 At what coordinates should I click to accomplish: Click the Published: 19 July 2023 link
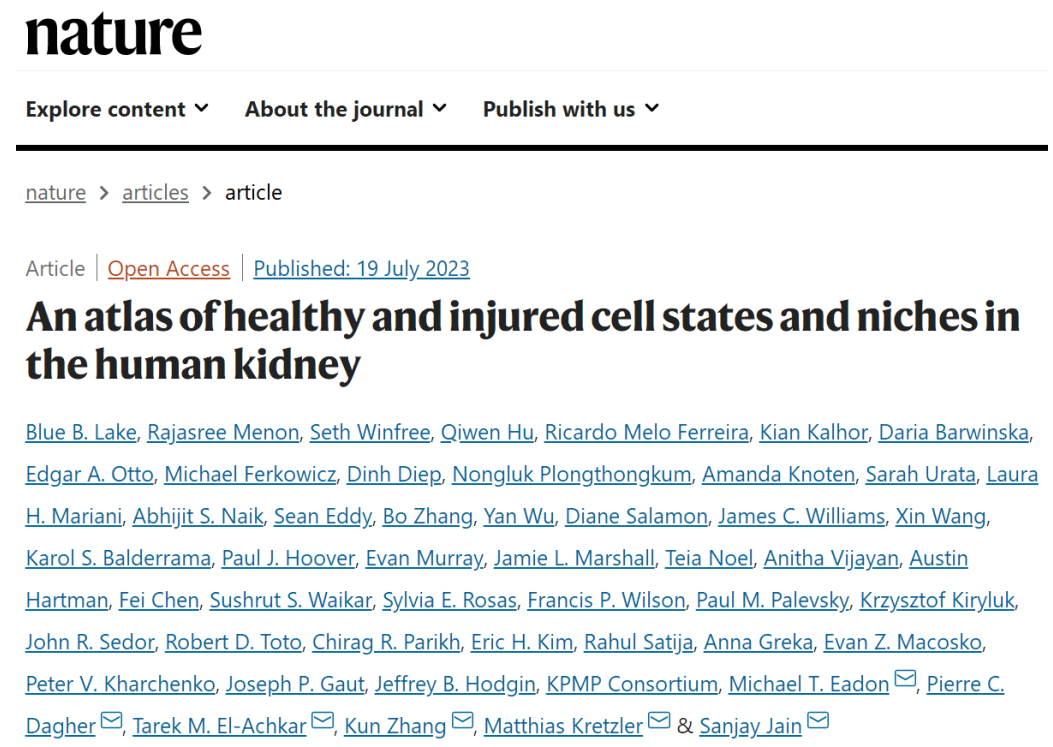(x=361, y=269)
